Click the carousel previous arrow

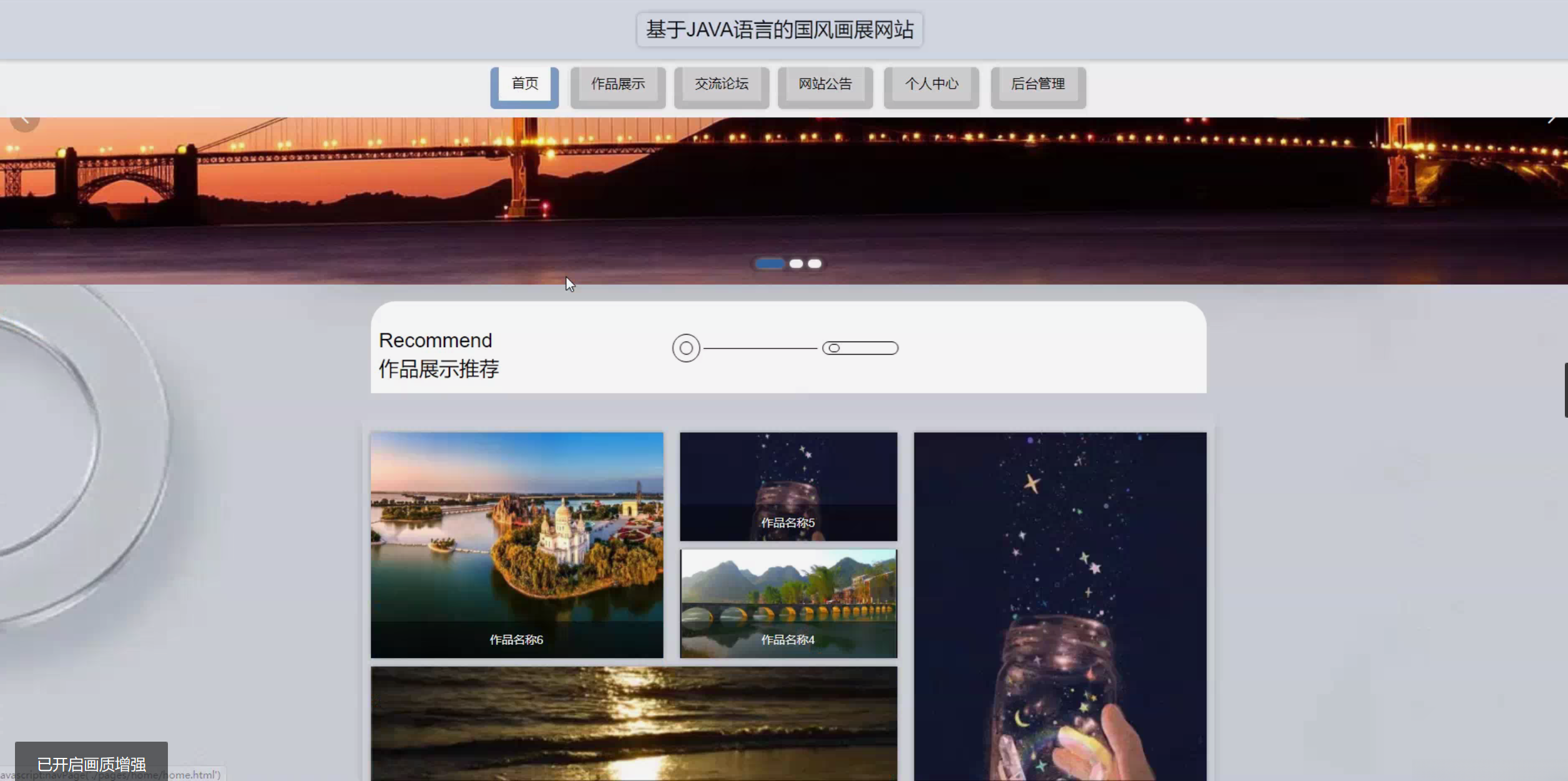tap(25, 120)
